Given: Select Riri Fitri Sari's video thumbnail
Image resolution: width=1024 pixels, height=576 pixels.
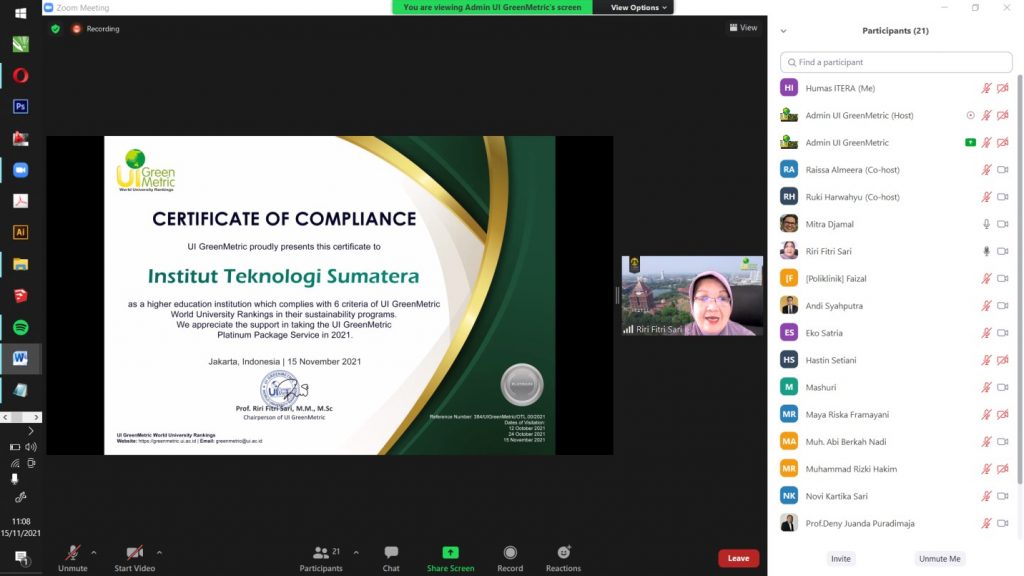Looking at the screenshot, I should coord(692,295).
